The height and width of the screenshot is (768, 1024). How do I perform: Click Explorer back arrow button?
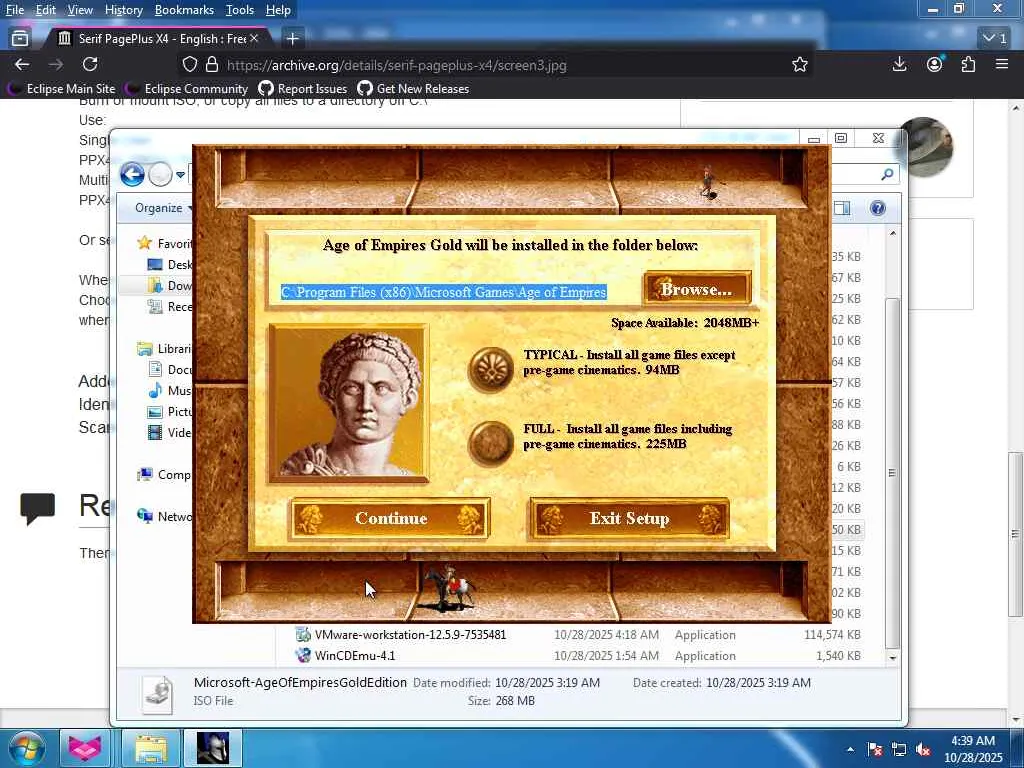pyautogui.click(x=133, y=174)
